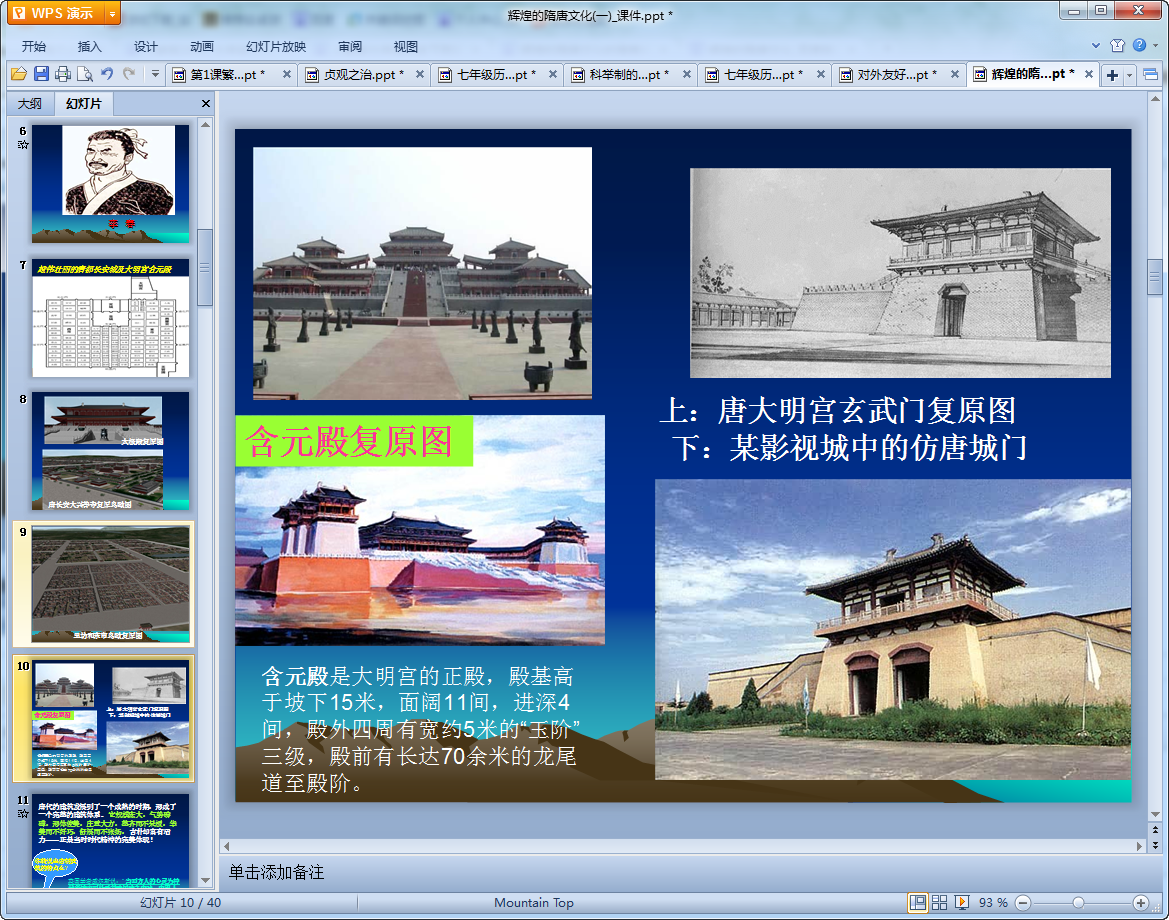
Task: Click the Print icon
Action: pyautogui.click(x=63, y=74)
